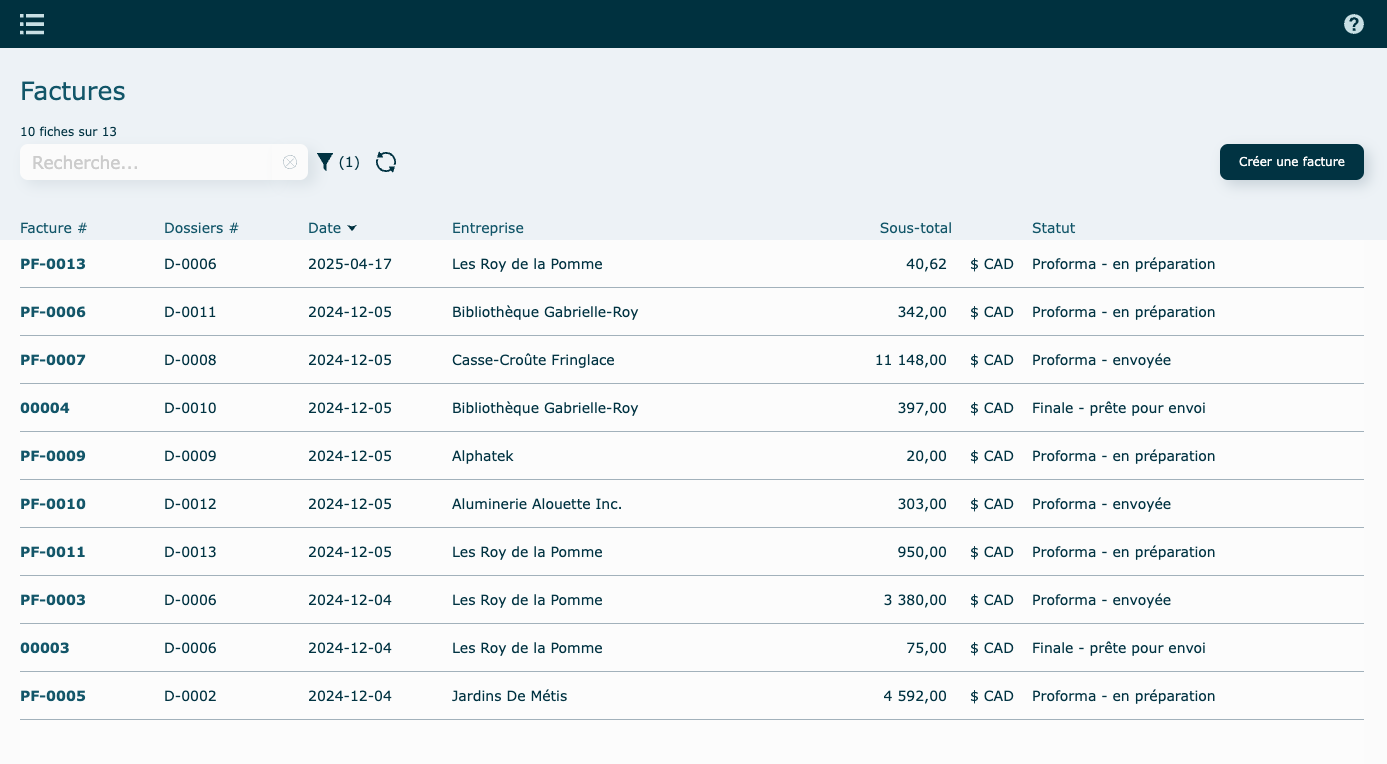Viewport: 1387px width, 764px height.
Task: Open final invoice 00004
Action: (45, 408)
